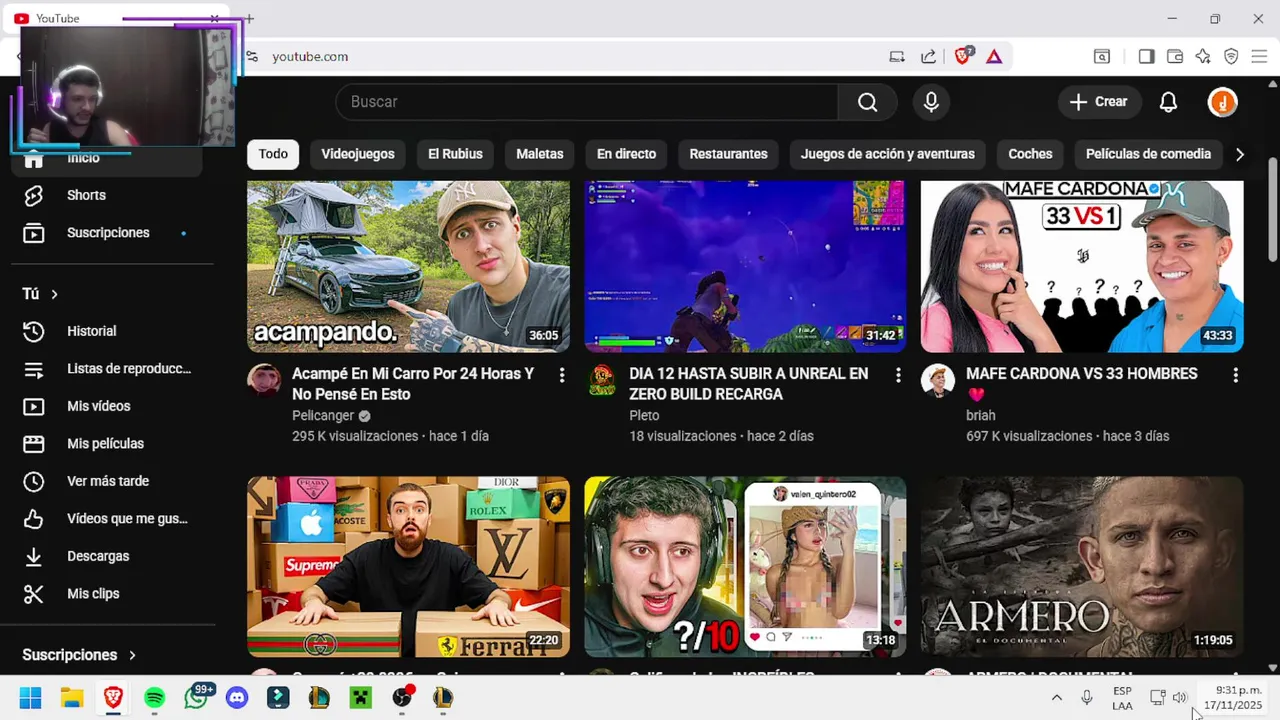The height and width of the screenshot is (720, 1280).
Task: Open options for MAFE CARDONA video
Action: (x=1235, y=375)
